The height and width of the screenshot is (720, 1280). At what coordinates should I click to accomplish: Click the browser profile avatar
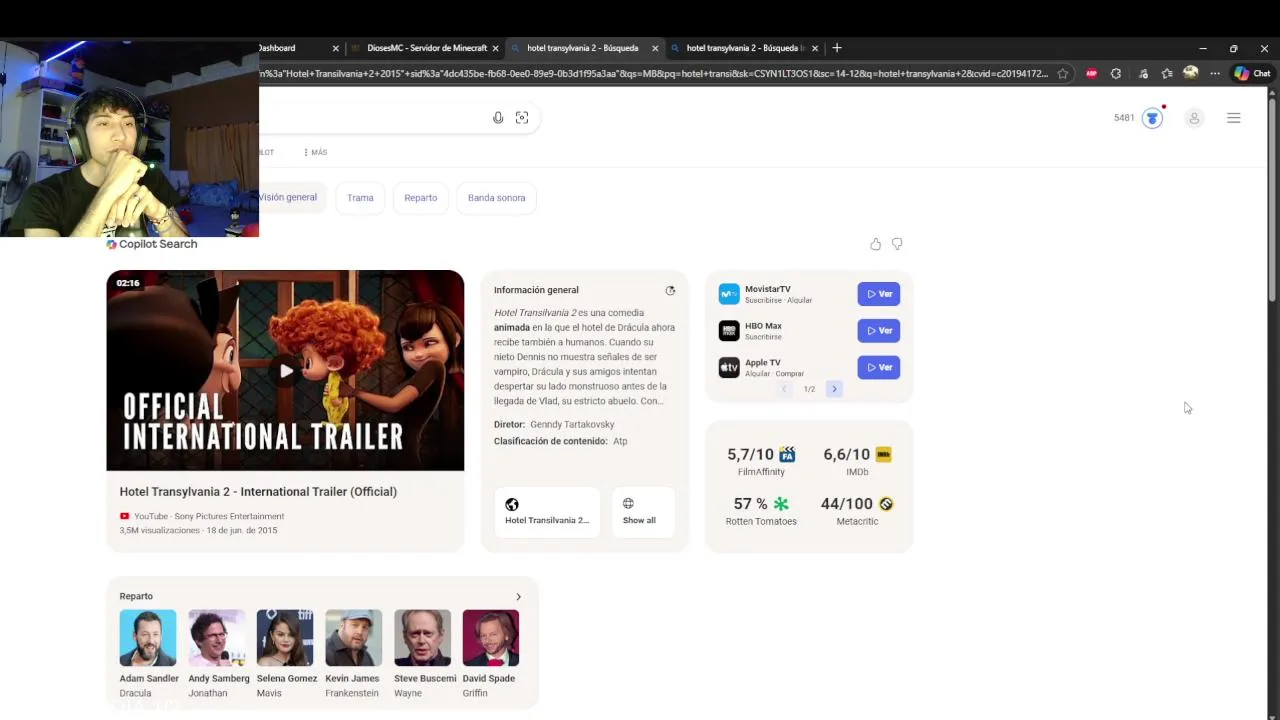[x=1190, y=73]
